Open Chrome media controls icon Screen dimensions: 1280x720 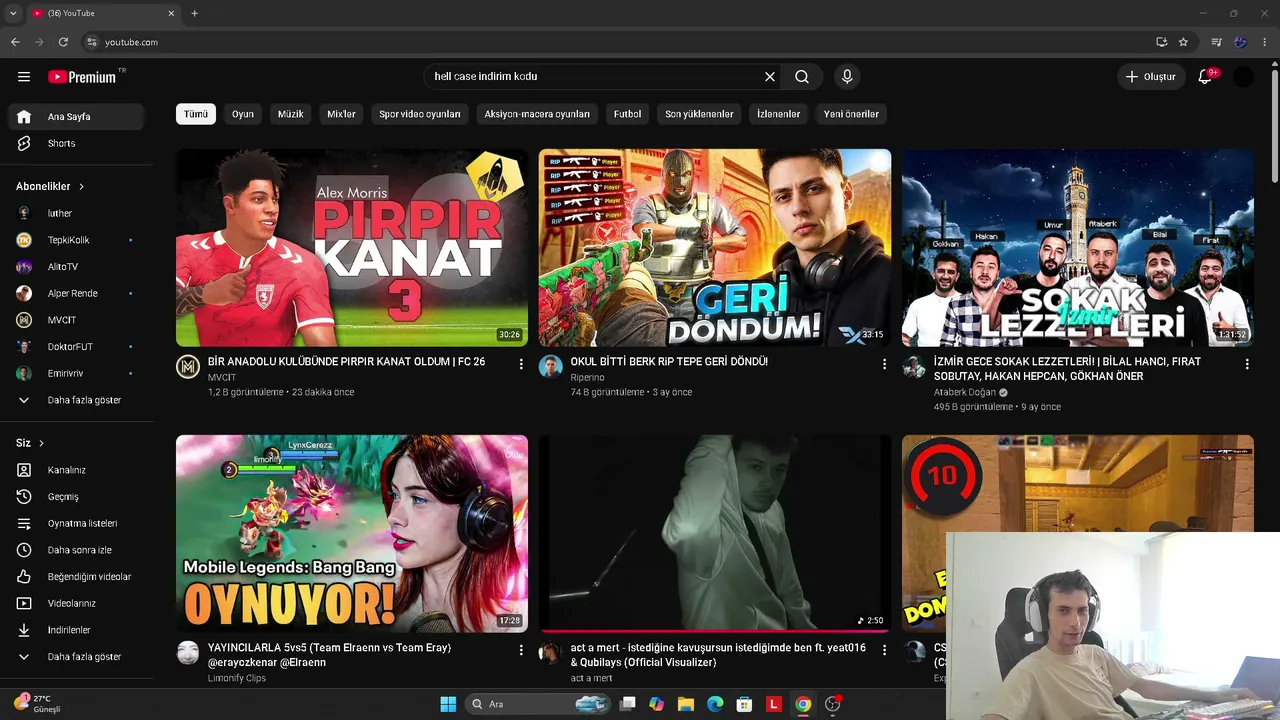click(x=1216, y=42)
